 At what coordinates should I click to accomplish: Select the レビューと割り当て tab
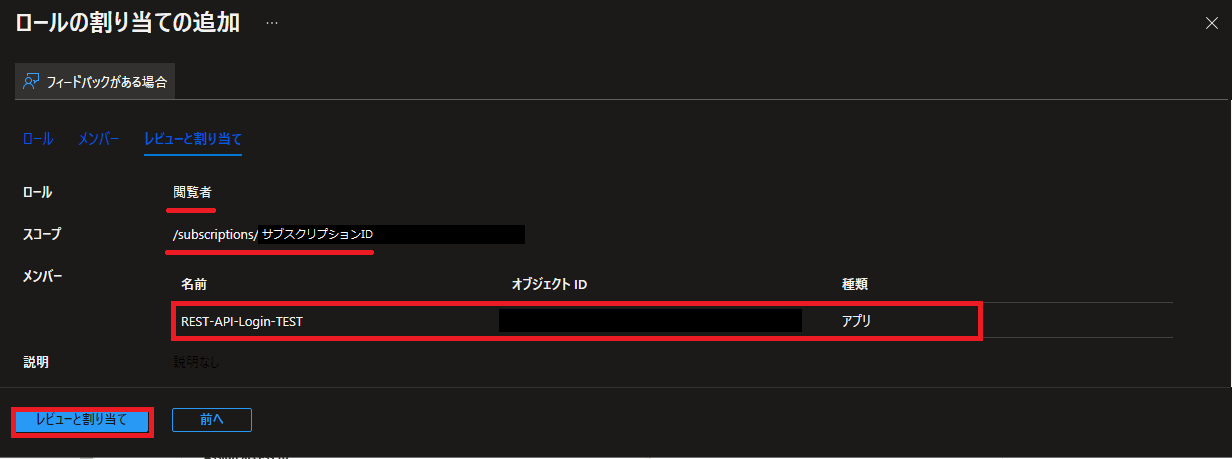pos(193,139)
